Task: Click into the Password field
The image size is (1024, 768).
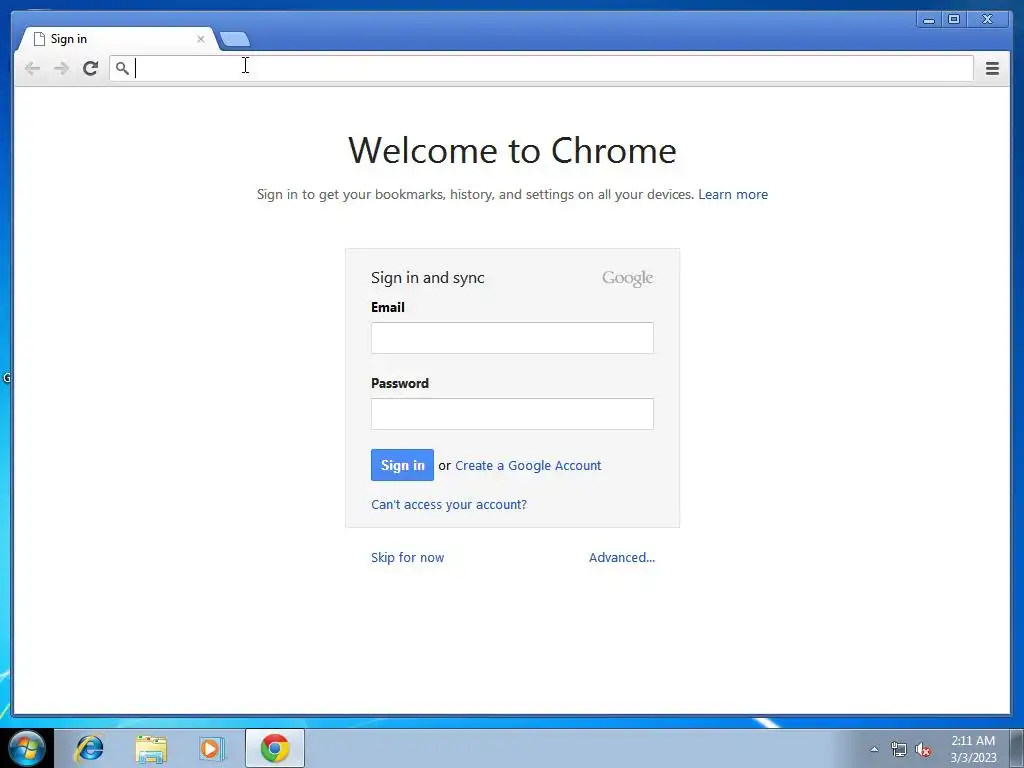Action: coord(512,414)
